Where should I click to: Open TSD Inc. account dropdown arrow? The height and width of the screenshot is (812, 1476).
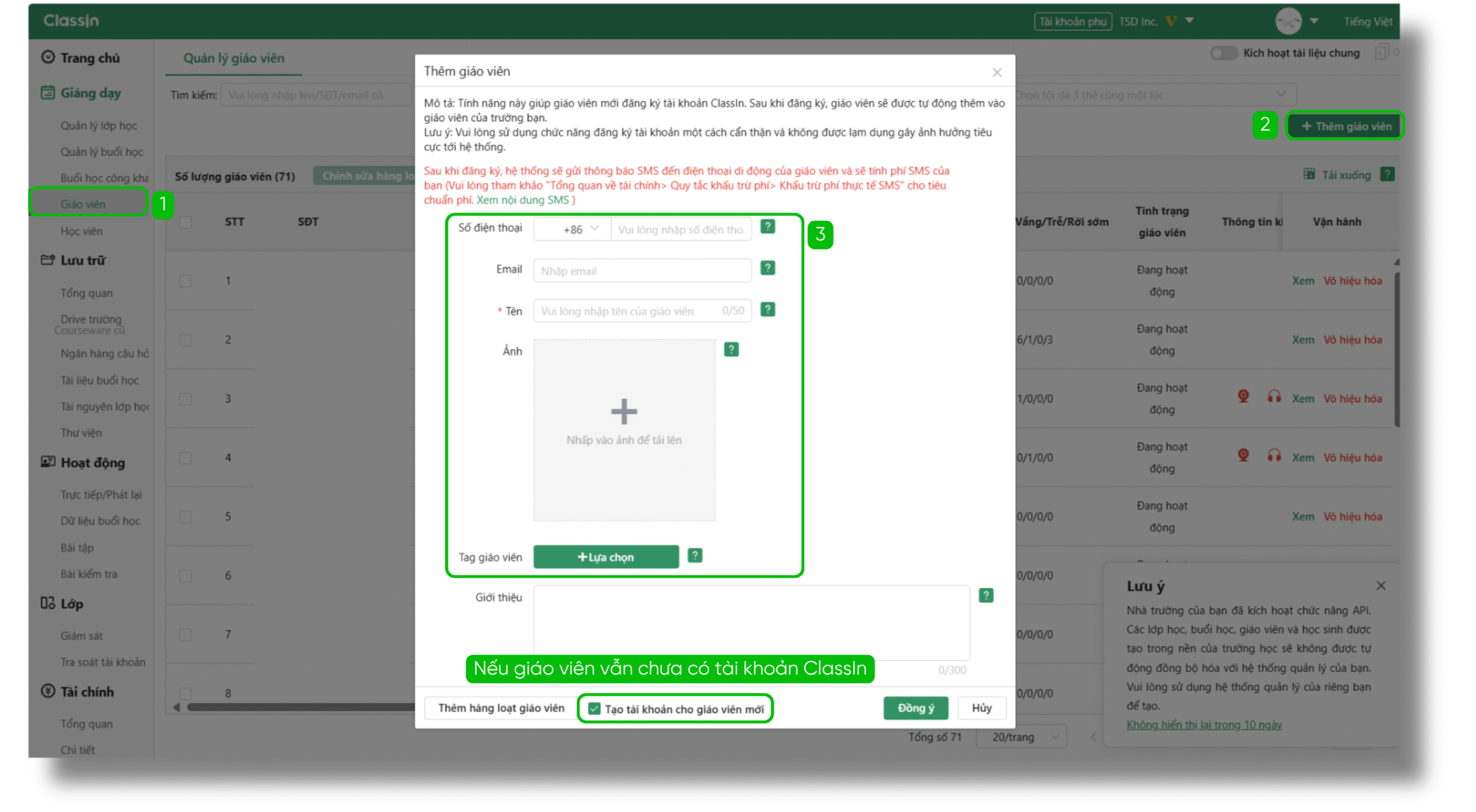pos(1189,21)
